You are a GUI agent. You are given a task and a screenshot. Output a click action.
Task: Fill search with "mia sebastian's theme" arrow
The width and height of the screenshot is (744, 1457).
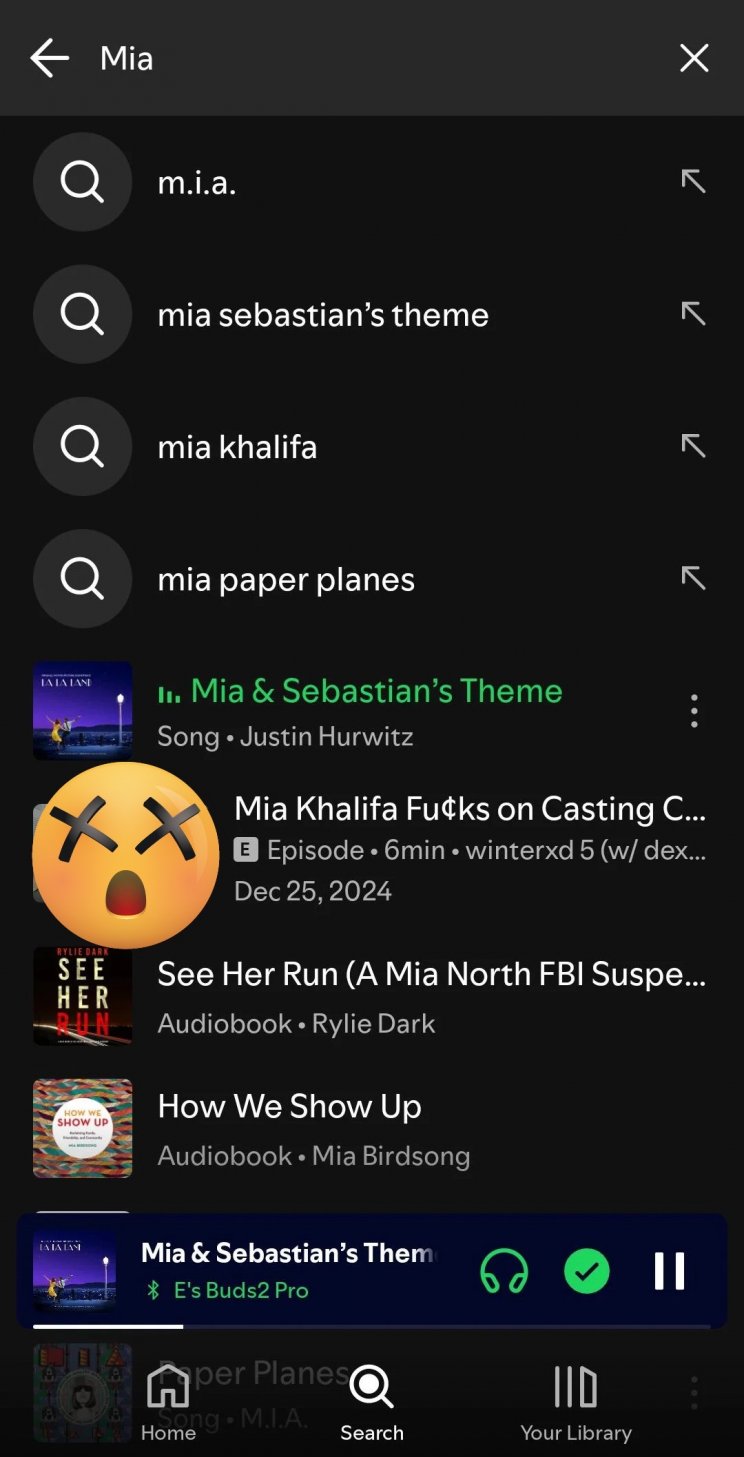pos(693,314)
